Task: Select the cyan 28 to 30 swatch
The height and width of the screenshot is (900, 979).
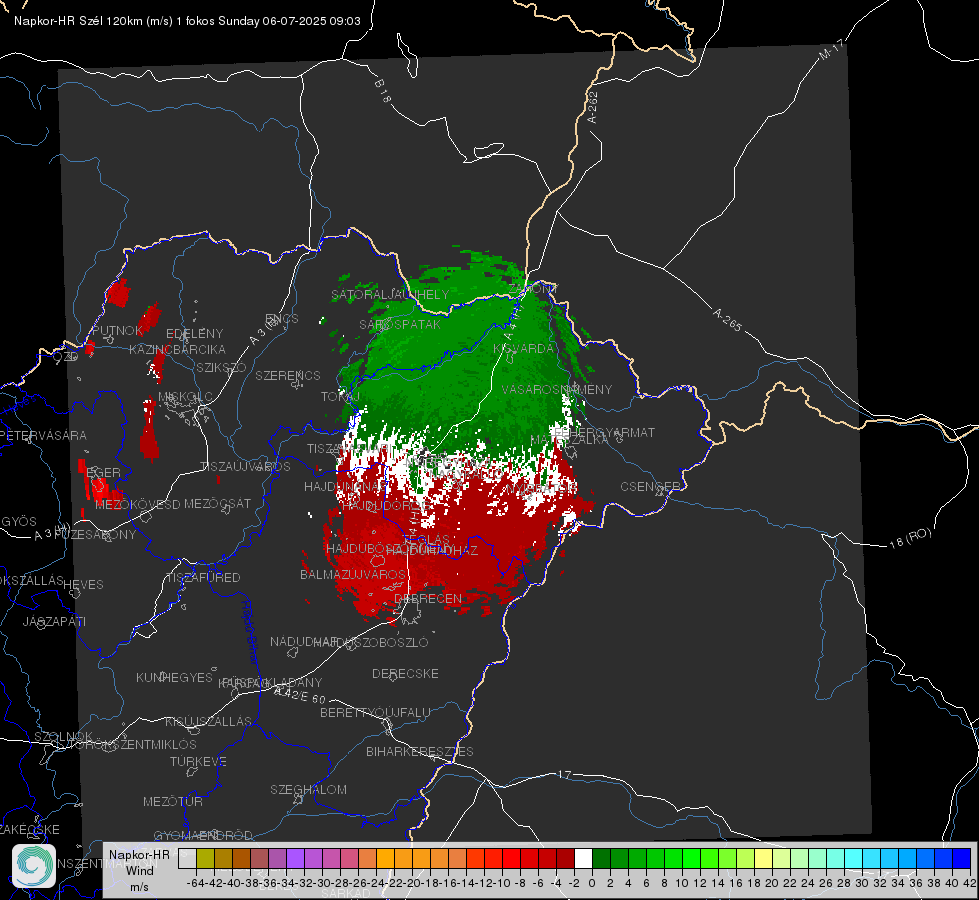Action: point(854,859)
